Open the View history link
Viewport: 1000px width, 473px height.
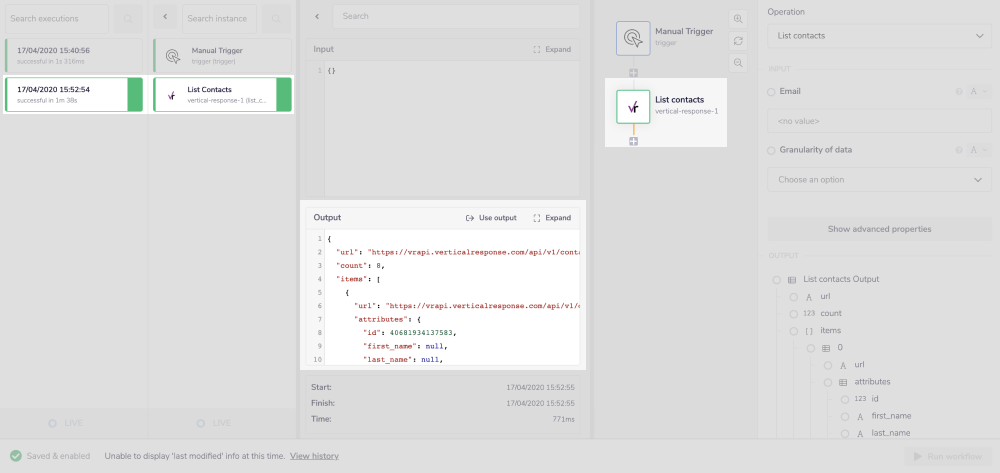click(x=314, y=456)
